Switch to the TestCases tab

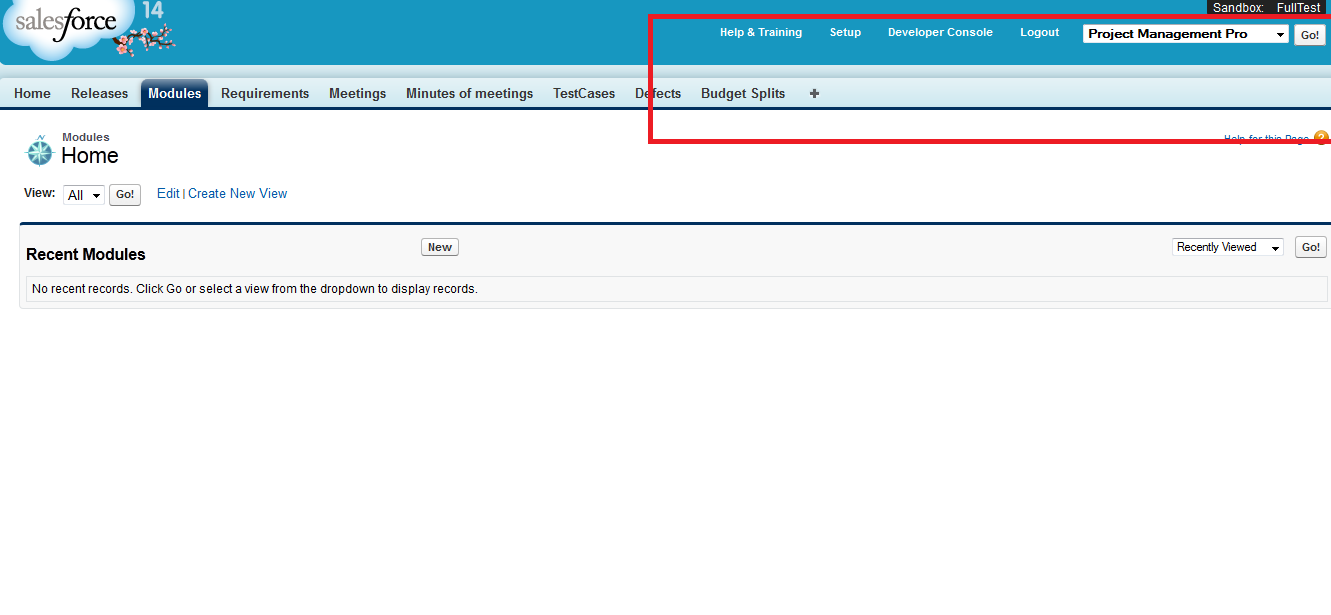pos(584,93)
